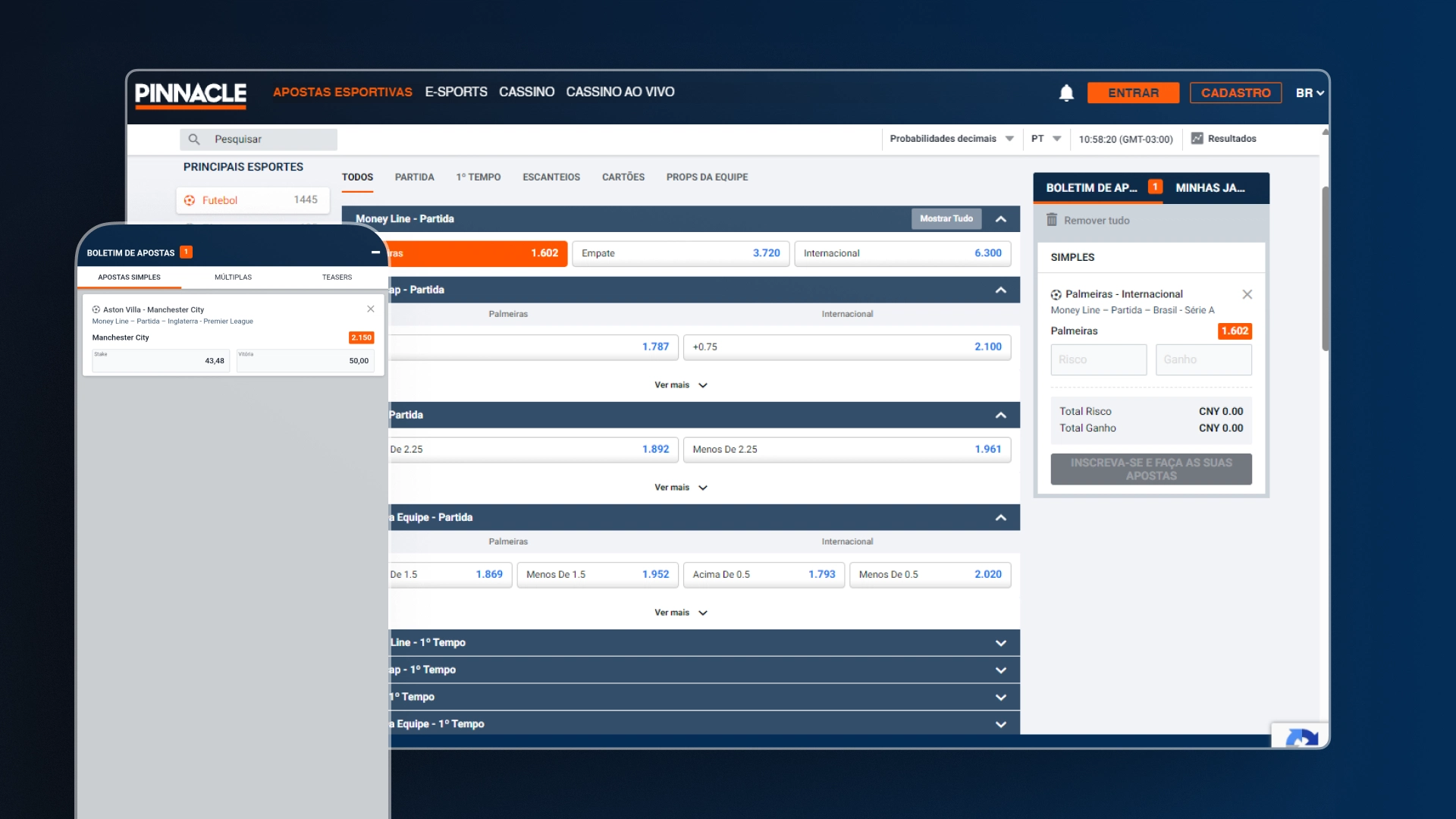Toggle Palmeiras 1.602 money line odds
Image resolution: width=1456 pixels, height=819 pixels.
(477, 253)
